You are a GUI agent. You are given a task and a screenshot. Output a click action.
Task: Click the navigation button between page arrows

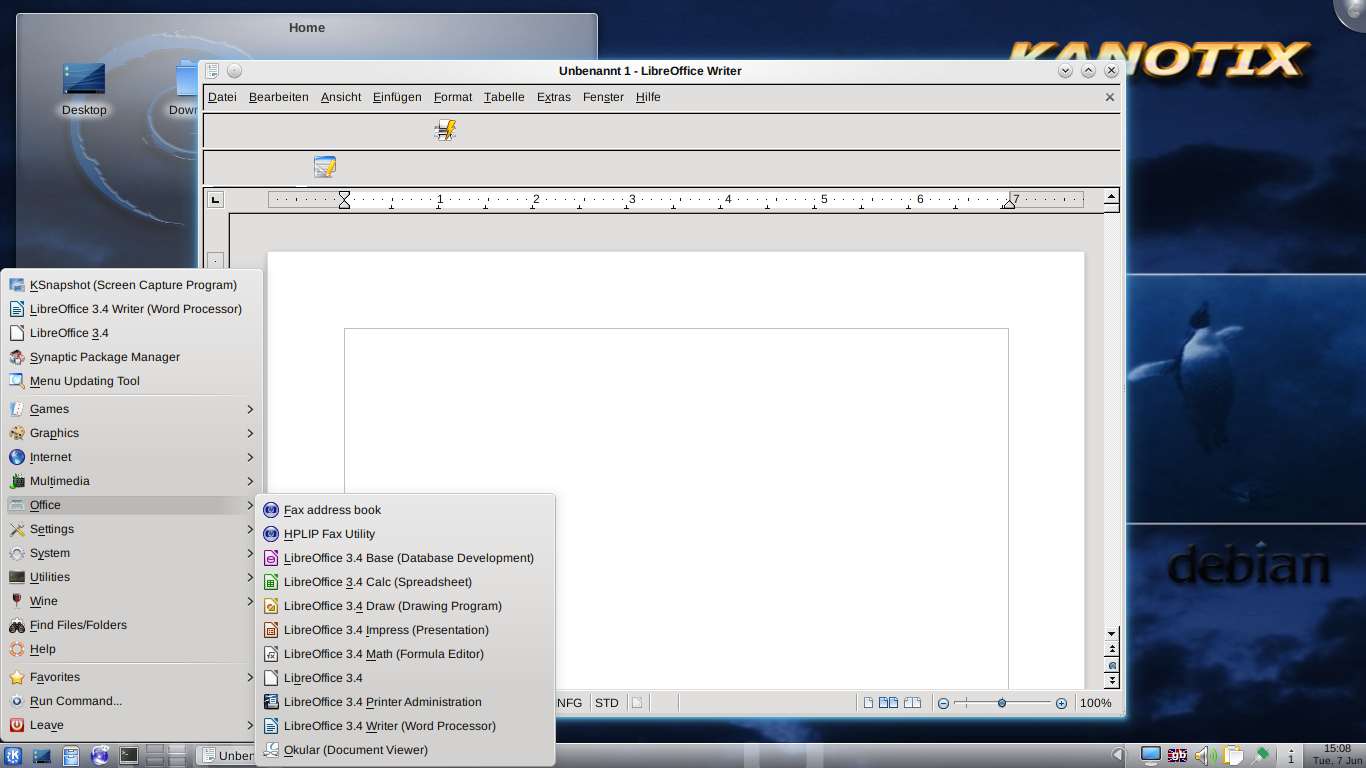pyautogui.click(x=1111, y=665)
